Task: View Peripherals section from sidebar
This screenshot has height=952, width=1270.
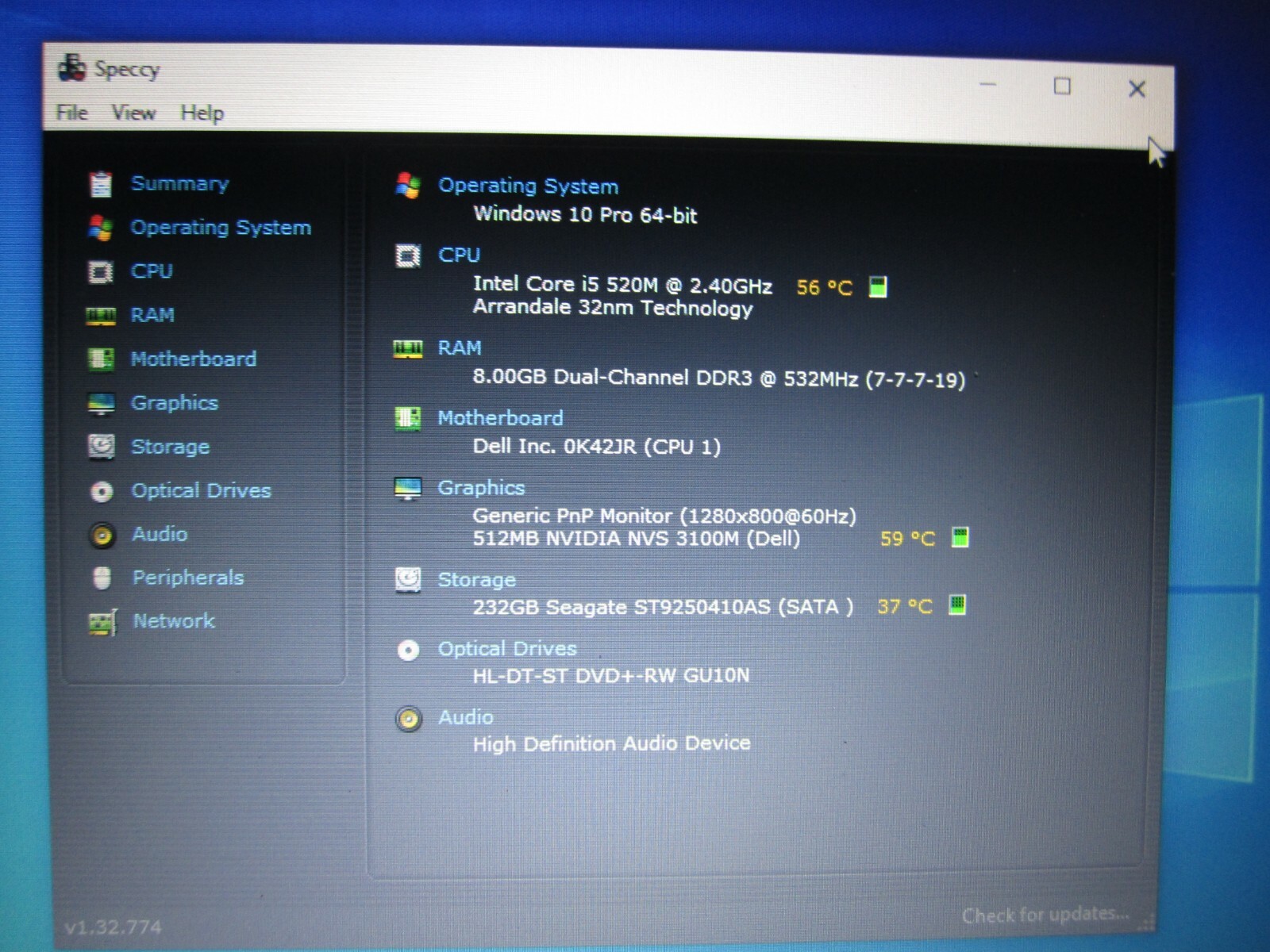Action: point(188,578)
